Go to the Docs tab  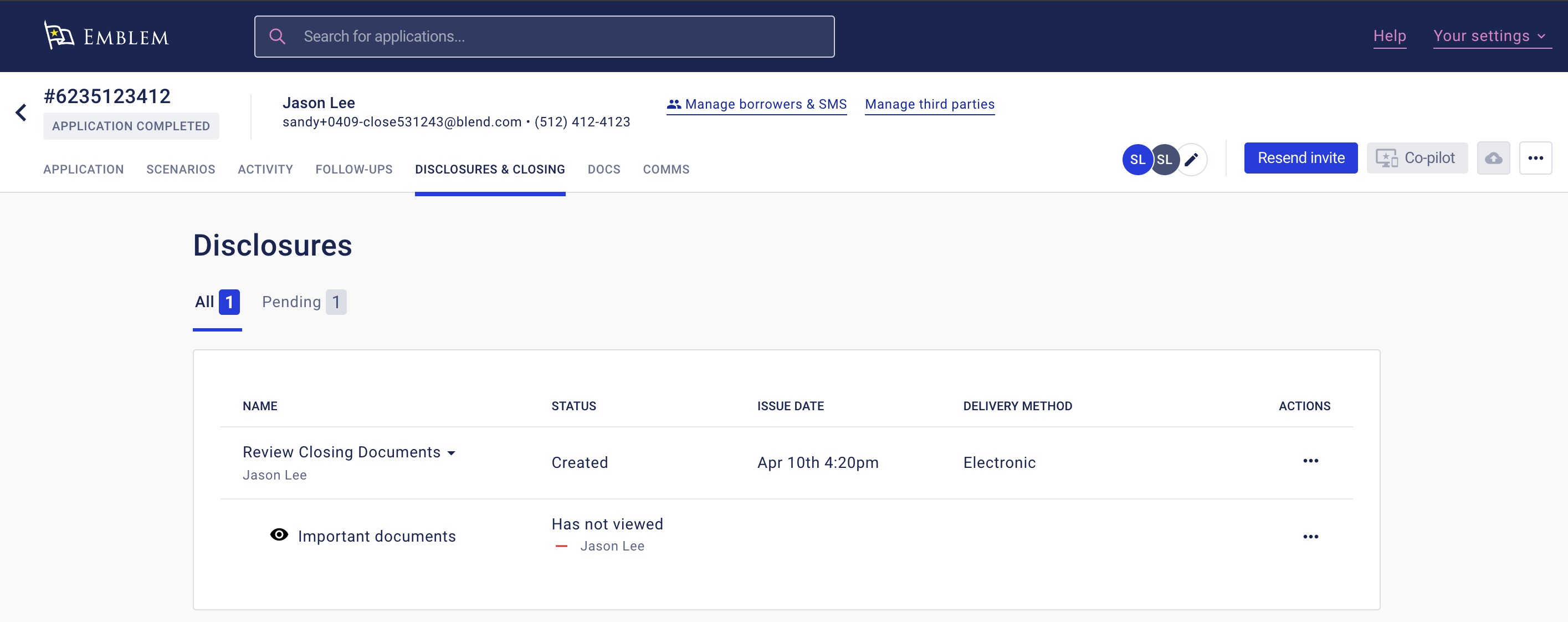tap(603, 170)
